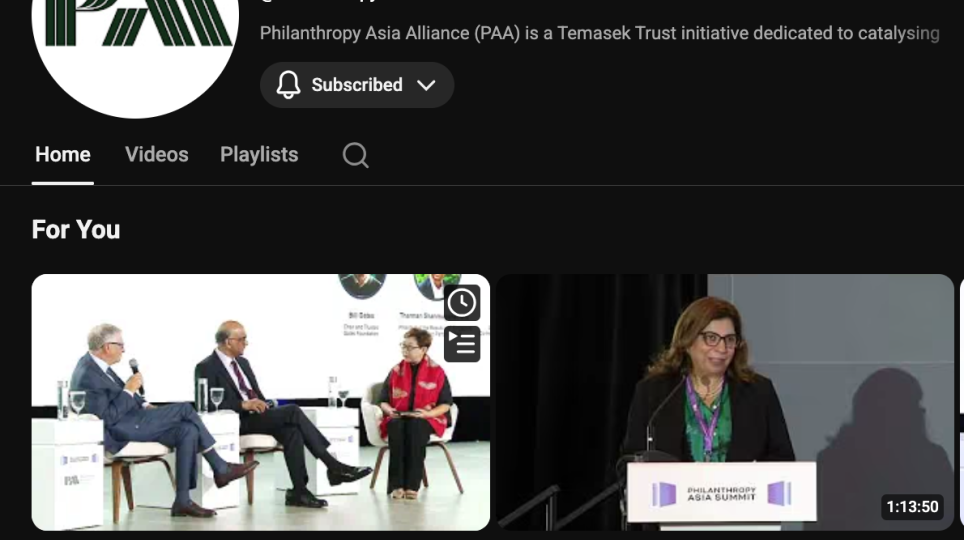The height and width of the screenshot is (540, 964).
Task: Click the 1:13:50 duration badge
Action: pos(912,507)
